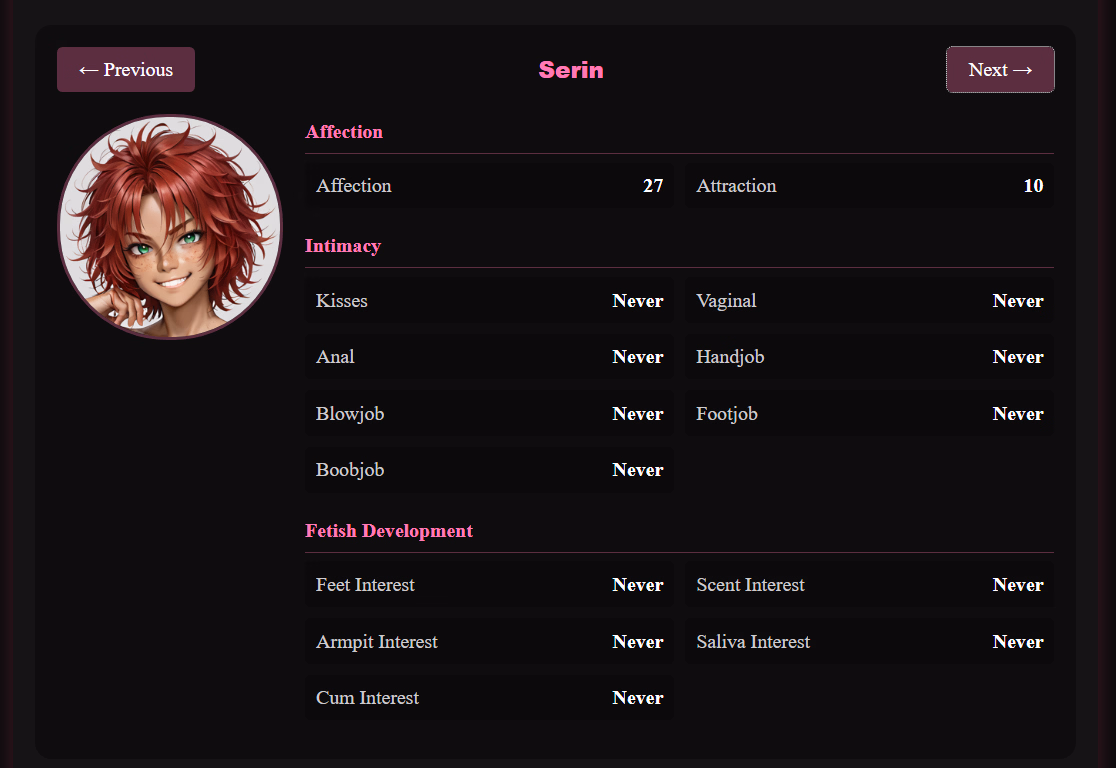Select the Affection section header
This screenshot has width=1116, height=768.
click(x=344, y=132)
